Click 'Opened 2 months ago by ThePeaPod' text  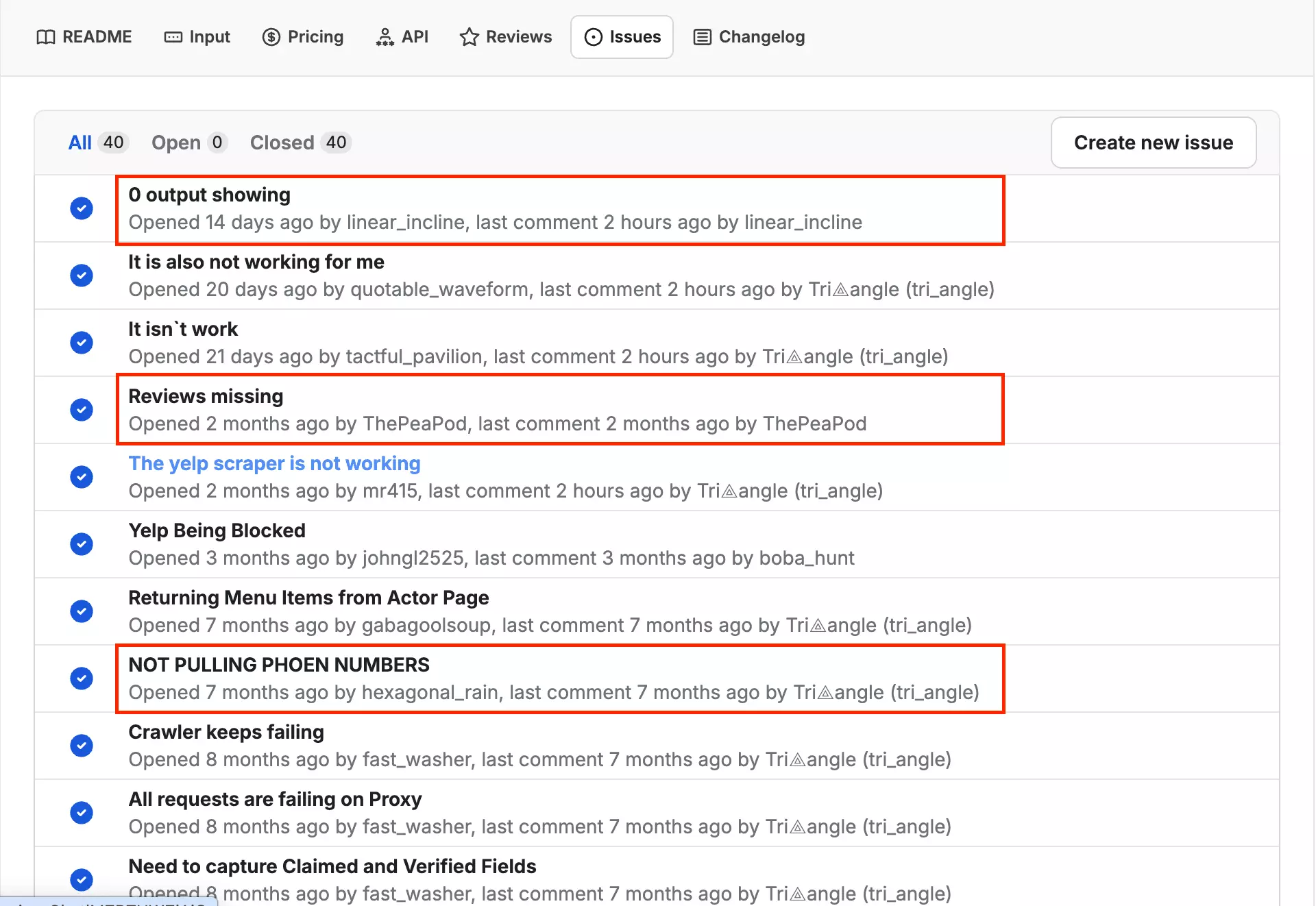[x=297, y=424]
